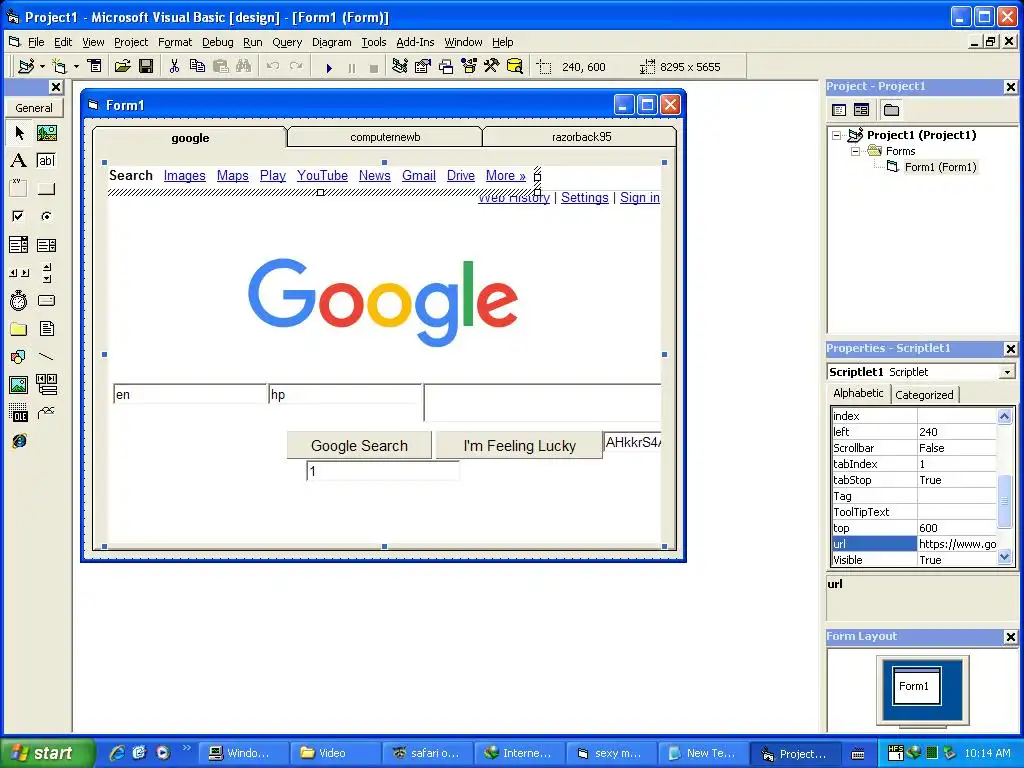
Task: Click the YouTube link
Action: [x=322, y=176]
